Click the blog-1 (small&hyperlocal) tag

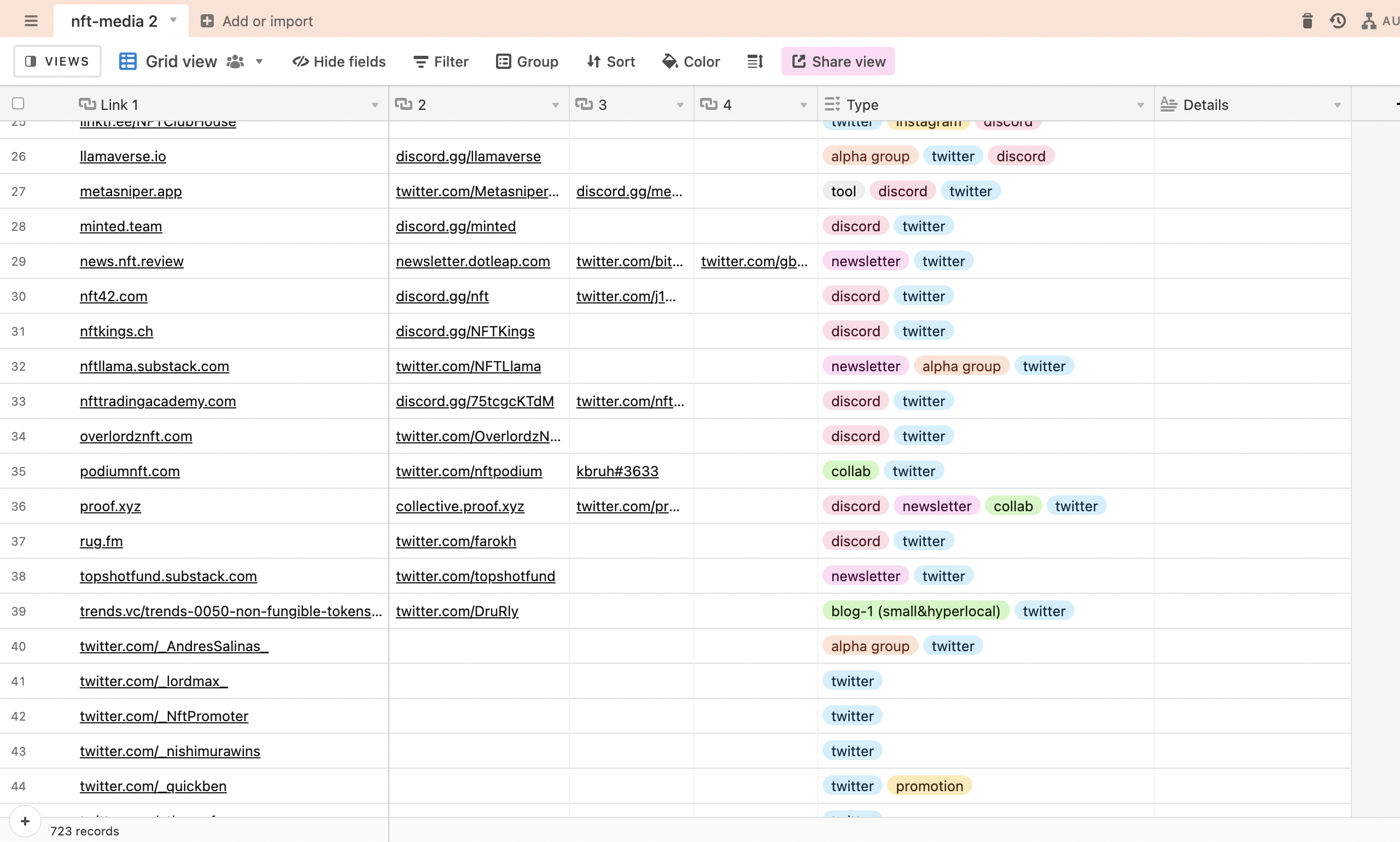coord(915,611)
